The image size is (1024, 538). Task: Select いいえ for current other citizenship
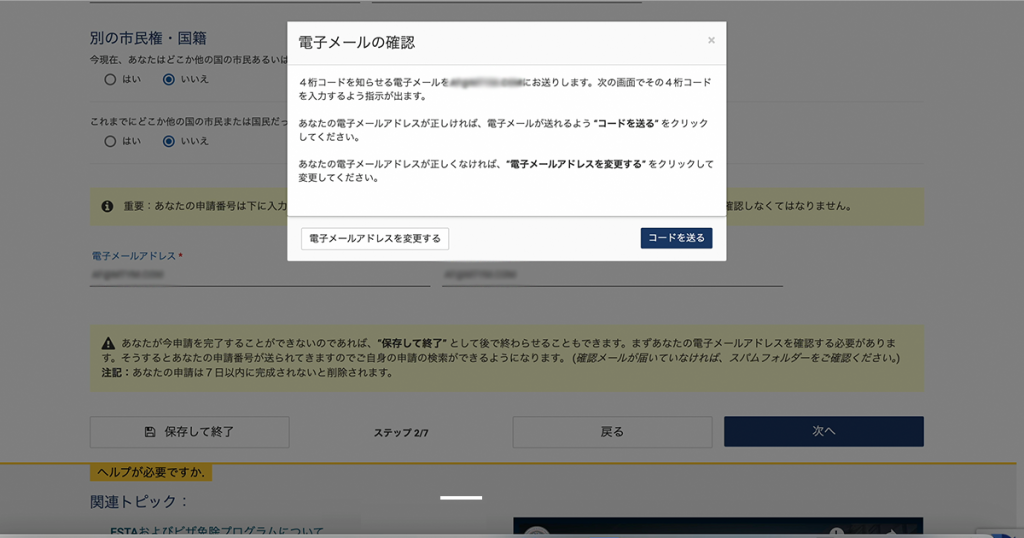[x=169, y=80]
